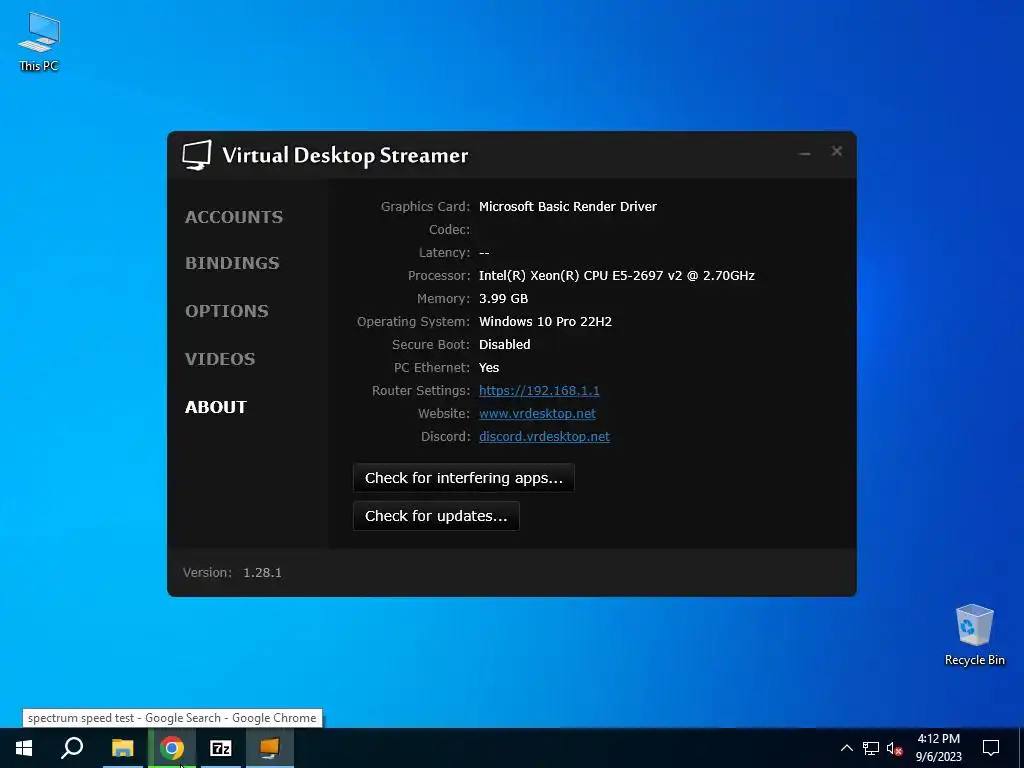This screenshot has width=1024, height=768.
Task: Click Virtual Desktop Streamer taskbar icon
Action: pos(270,748)
